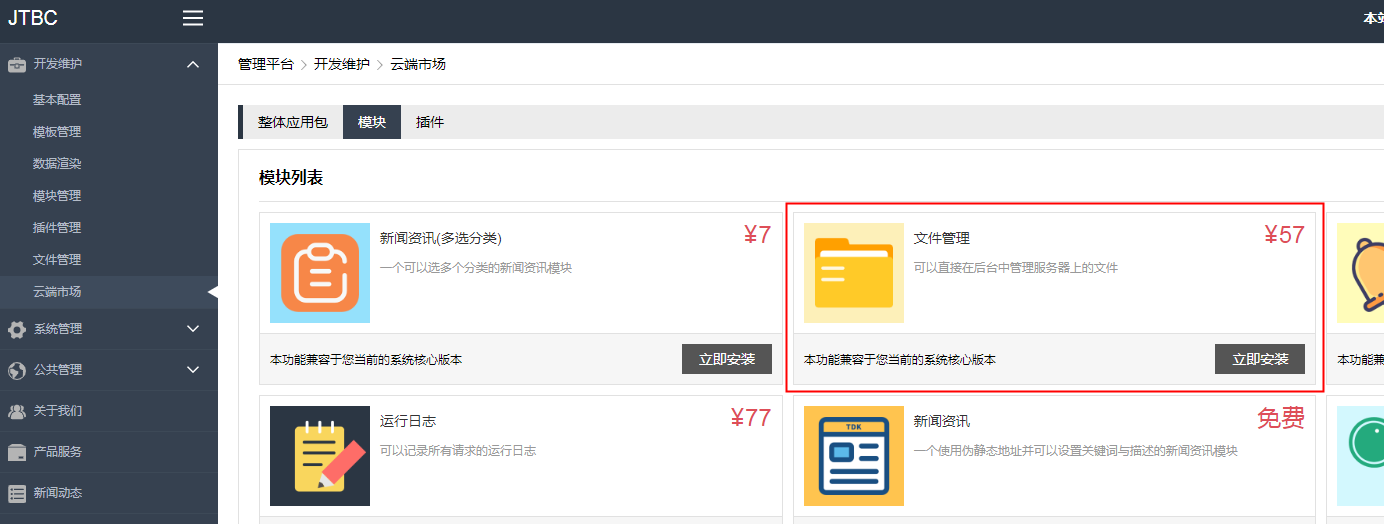Viewport: 1384px width, 524px height.
Task: Click 立即安装 for 新闻资讯(多选分类)
Action: 727,359
